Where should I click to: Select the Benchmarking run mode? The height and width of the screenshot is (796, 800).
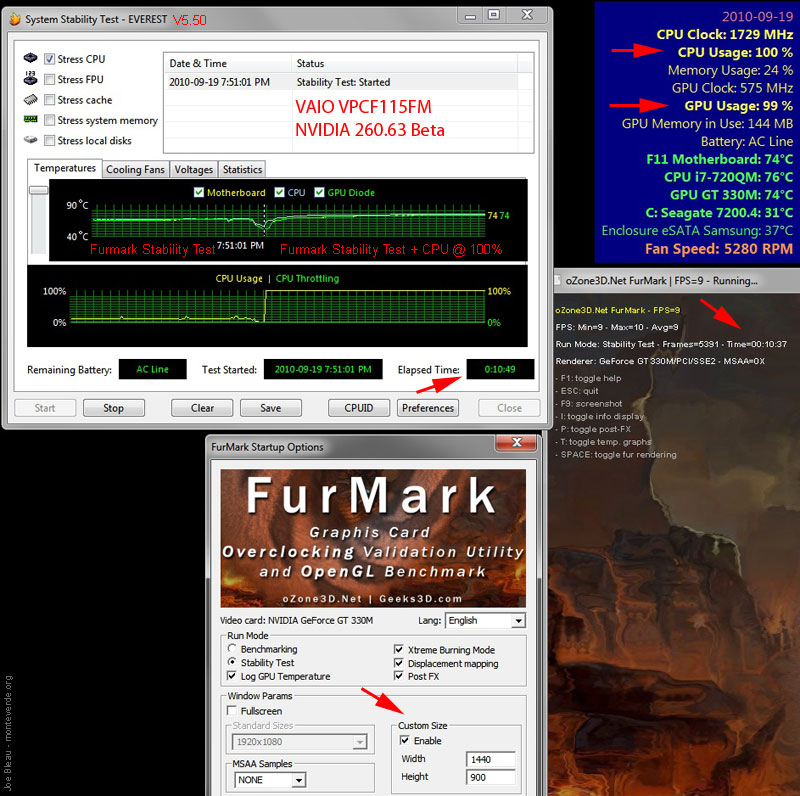pyautogui.click(x=232, y=649)
